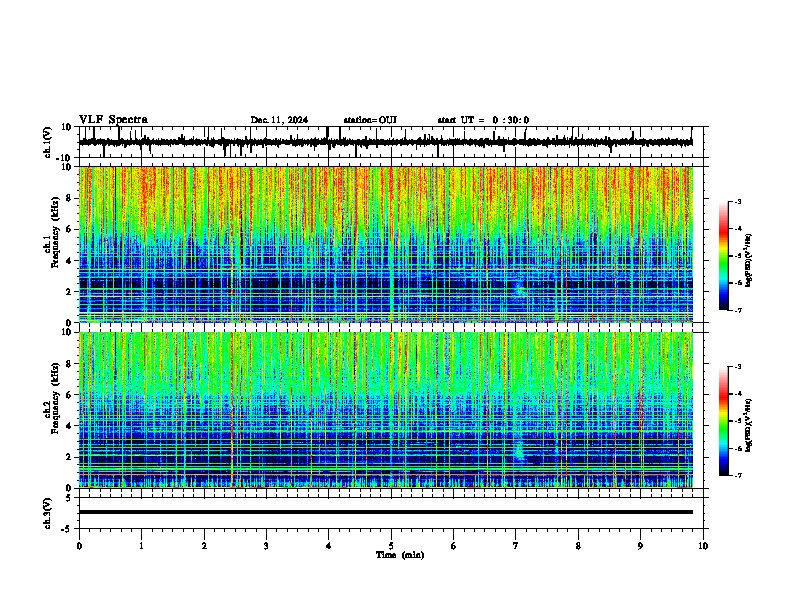Click the ch.2 PSD color scale bar
The width and height of the screenshot is (792, 612).
point(724,421)
